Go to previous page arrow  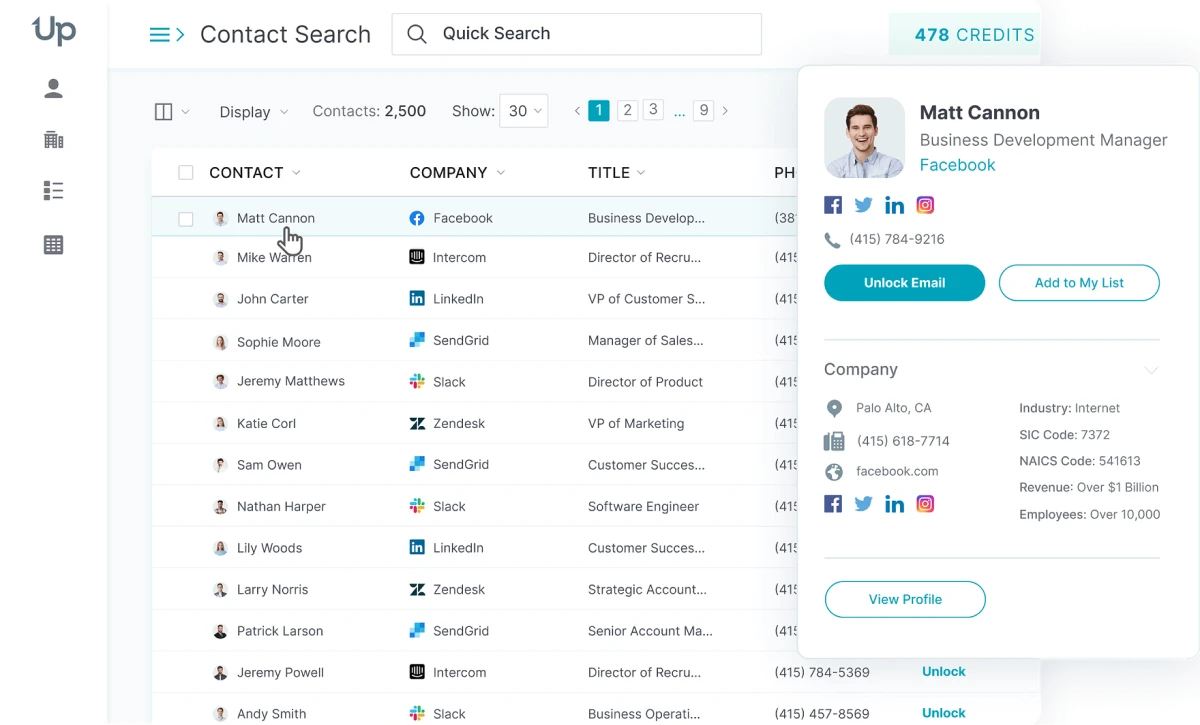(577, 111)
